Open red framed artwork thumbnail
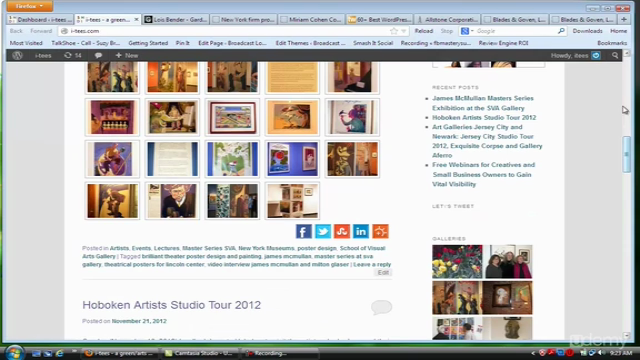Viewport: 640px width, 360px height. pyautogui.click(x=232, y=118)
